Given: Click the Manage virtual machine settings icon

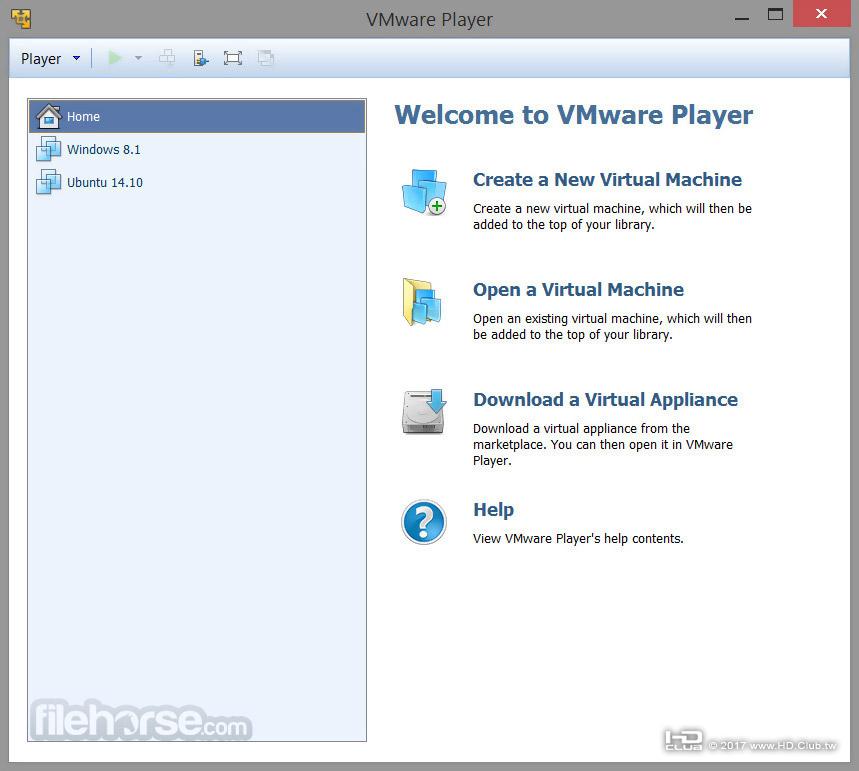Looking at the screenshot, I should pyautogui.click(x=201, y=58).
